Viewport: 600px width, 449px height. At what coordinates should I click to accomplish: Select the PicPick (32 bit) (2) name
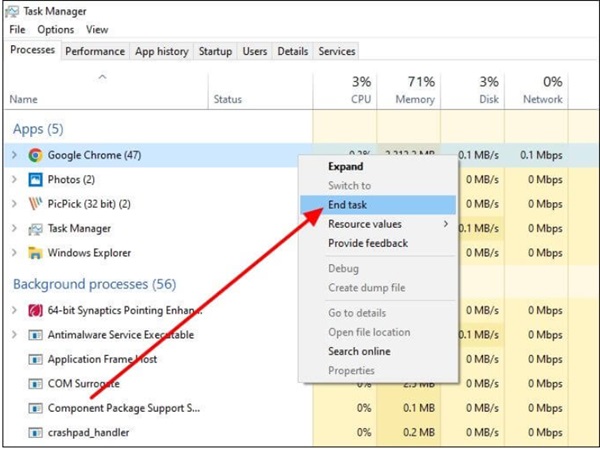(89, 204)
